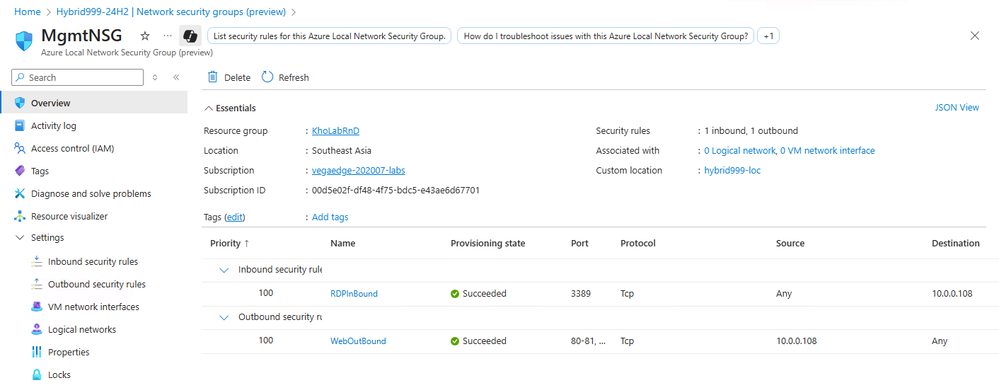Viewport: 999px width, 386px height.
Task: Open the Resource visualizer item
Action: click(61, 217)
